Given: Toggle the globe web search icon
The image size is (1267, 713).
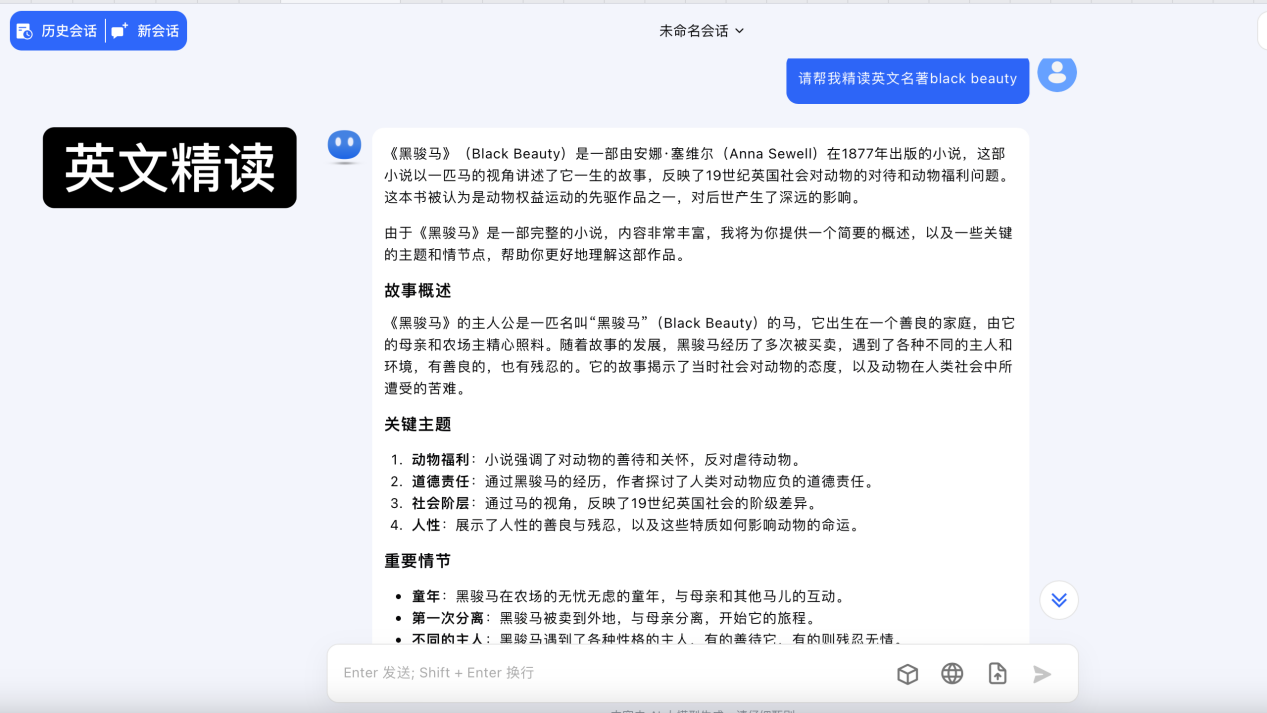Looking at the screenshot, I should 952,674.
